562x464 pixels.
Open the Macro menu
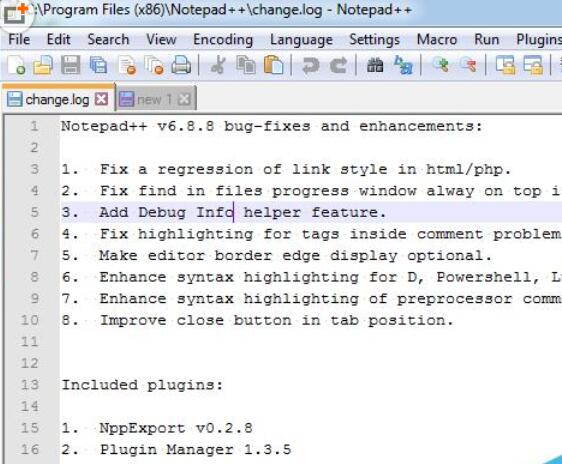click(437, 39)
